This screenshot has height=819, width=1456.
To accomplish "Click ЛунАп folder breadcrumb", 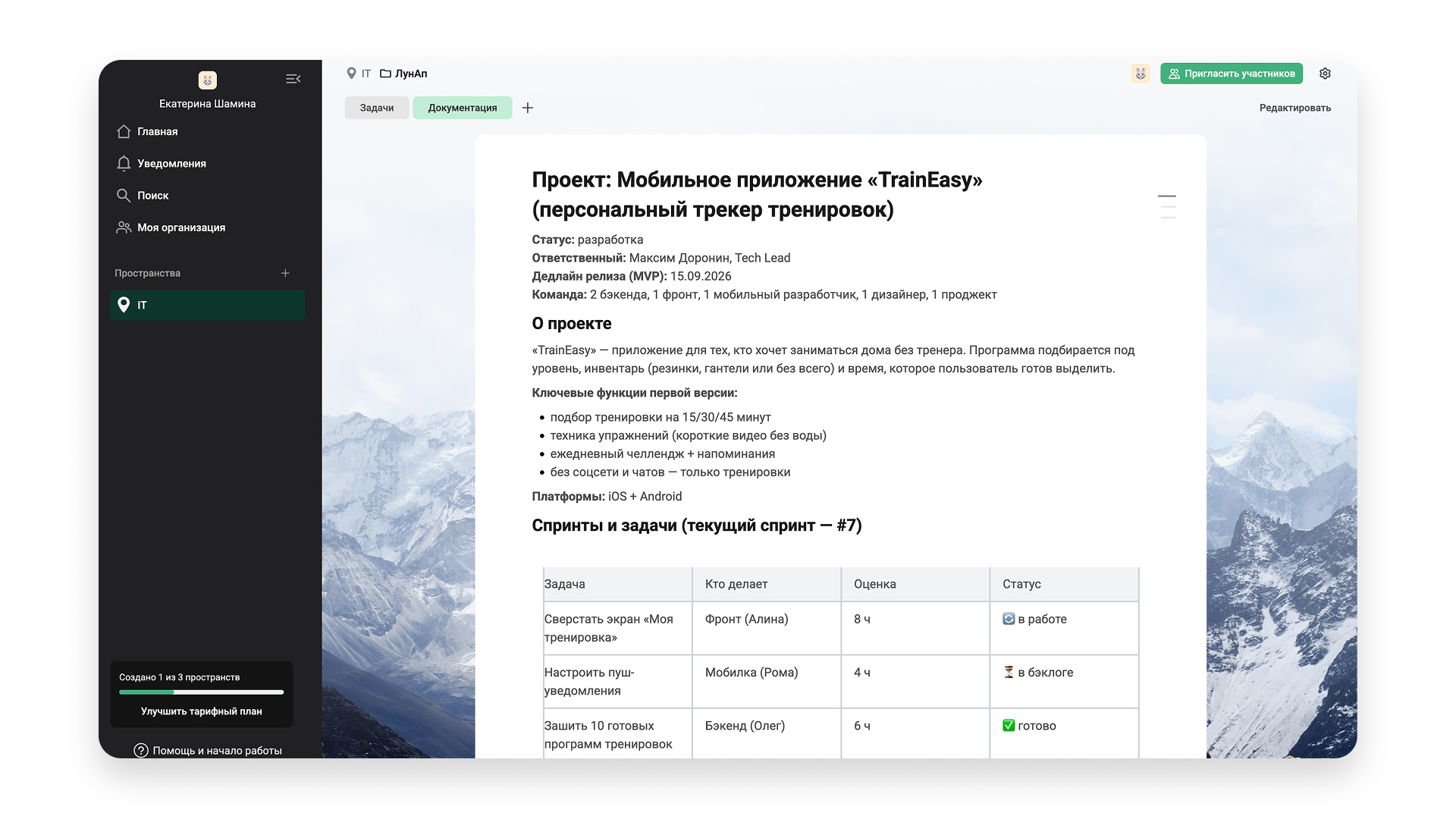I will [411, 74].
